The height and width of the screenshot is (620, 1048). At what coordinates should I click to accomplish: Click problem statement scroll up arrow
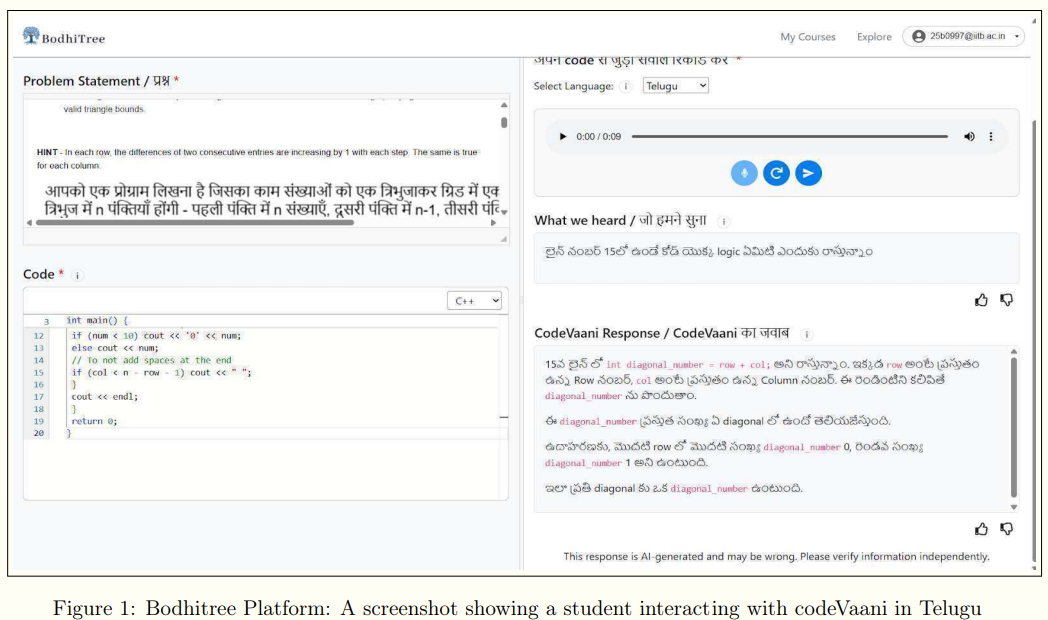click(x=504, y=105)
